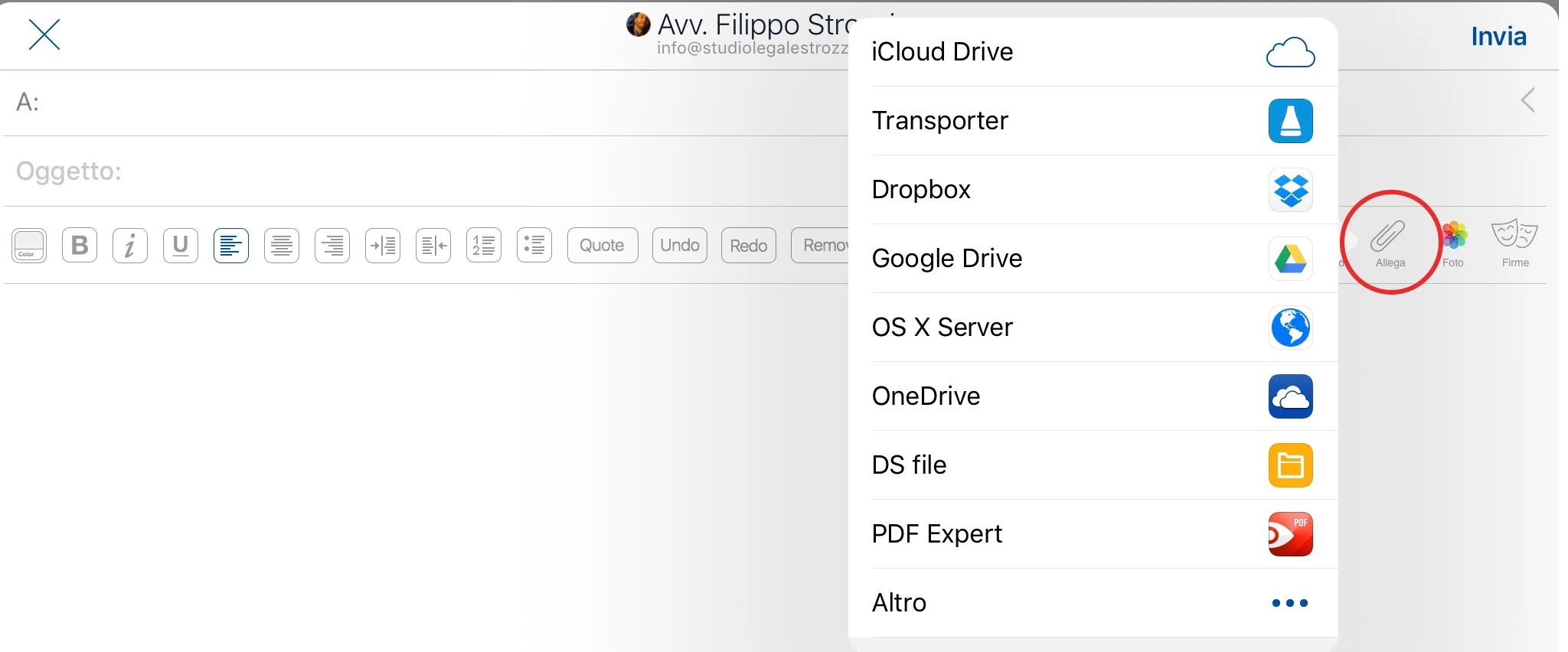Screen dimensions: 1568x652
Task: Choose iCloud Drive from the list
Action: 1093,52
